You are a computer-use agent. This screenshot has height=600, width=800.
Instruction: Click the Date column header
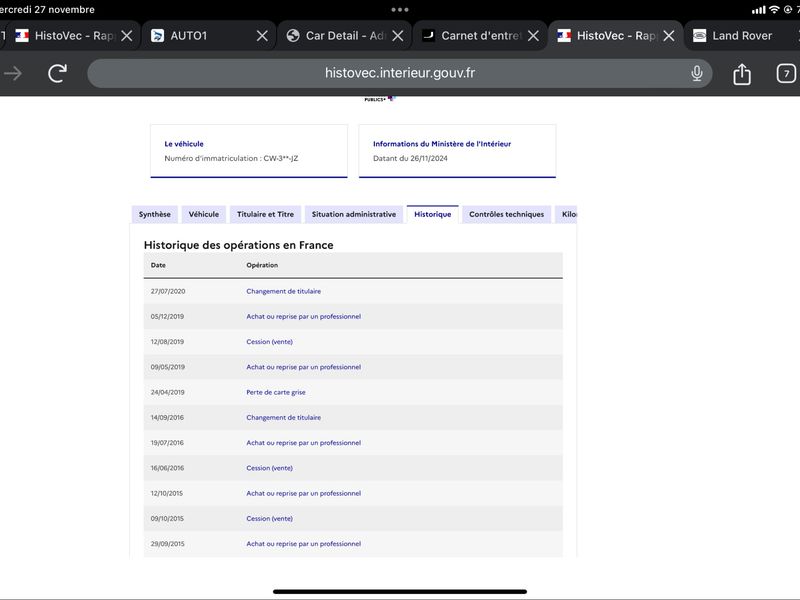158,265
